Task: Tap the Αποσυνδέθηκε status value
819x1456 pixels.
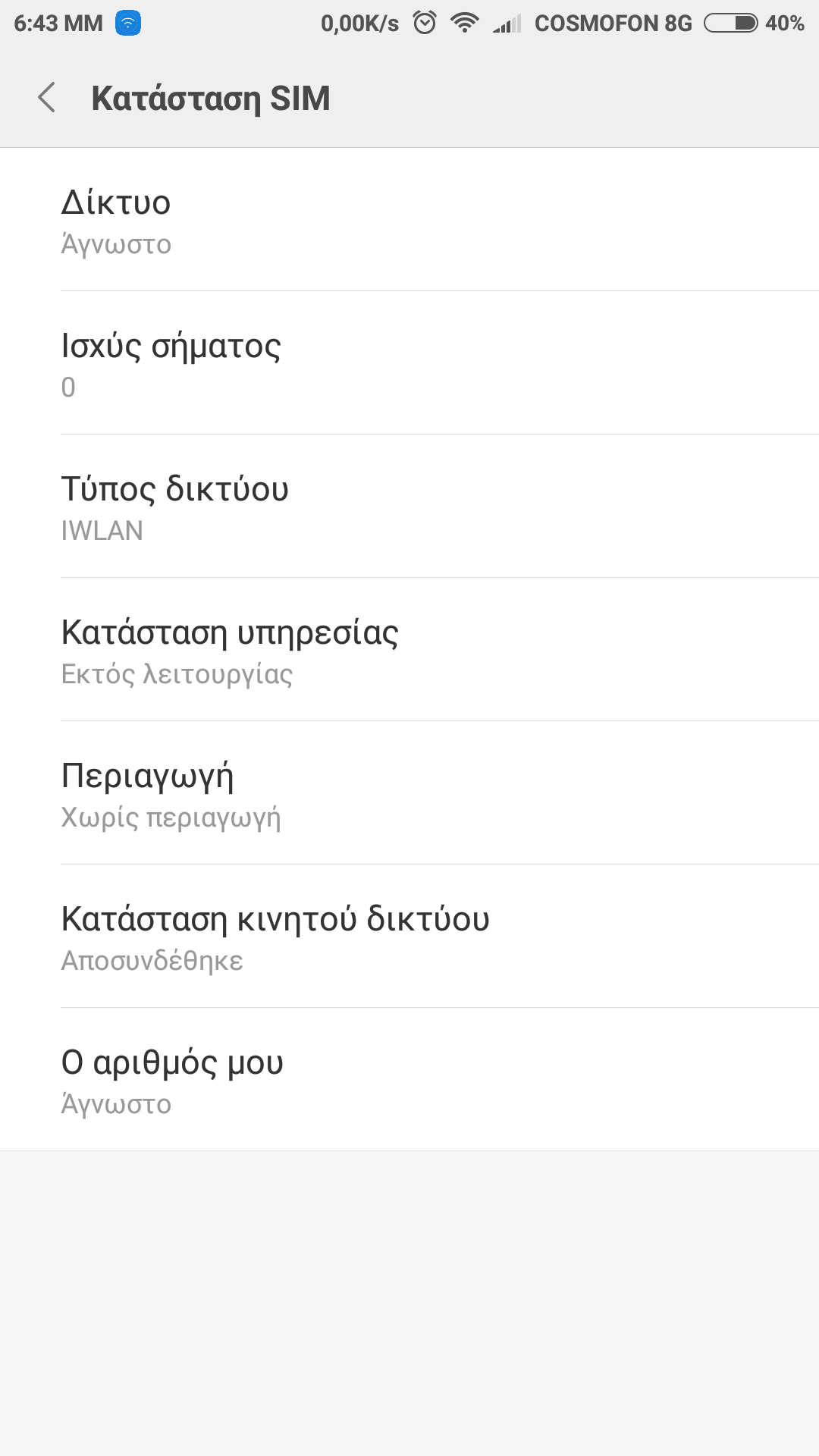Action: click(152, 961)
